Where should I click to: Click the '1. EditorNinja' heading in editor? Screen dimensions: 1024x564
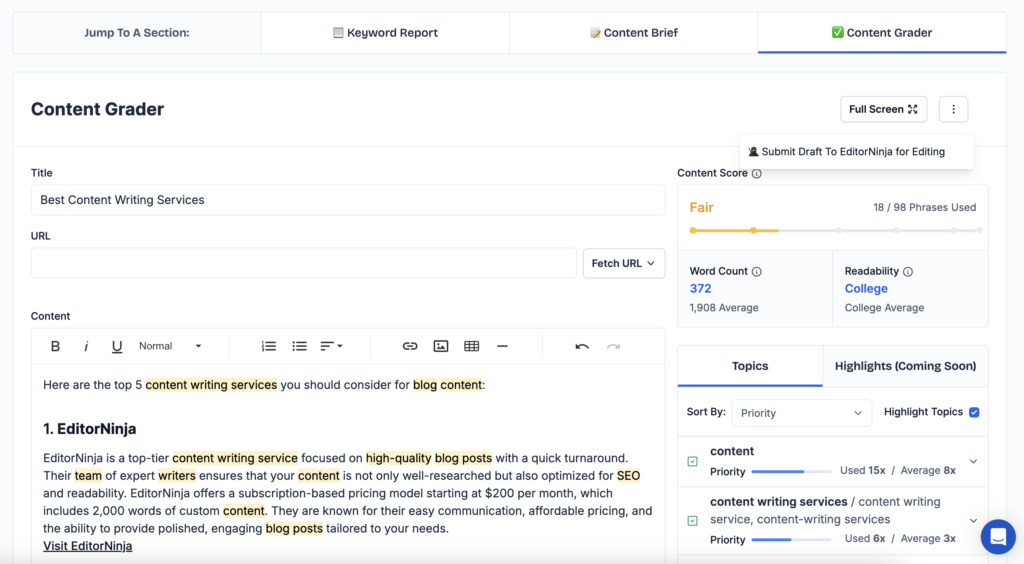coord(89,429)
